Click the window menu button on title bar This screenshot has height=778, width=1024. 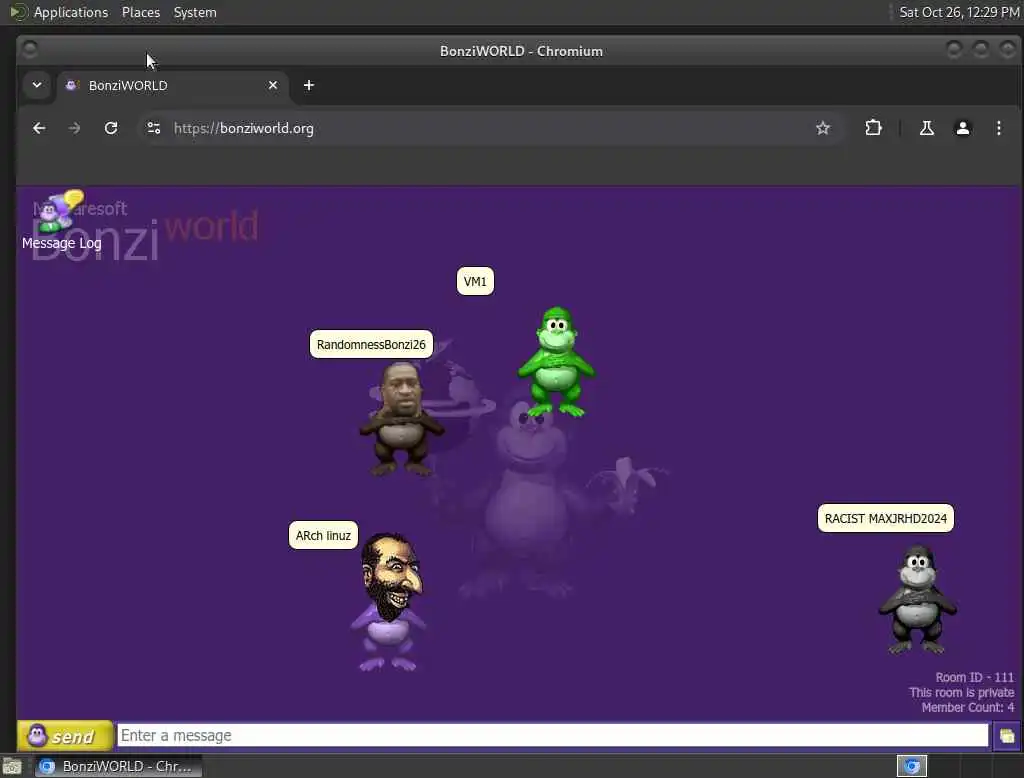pos(30,50)
